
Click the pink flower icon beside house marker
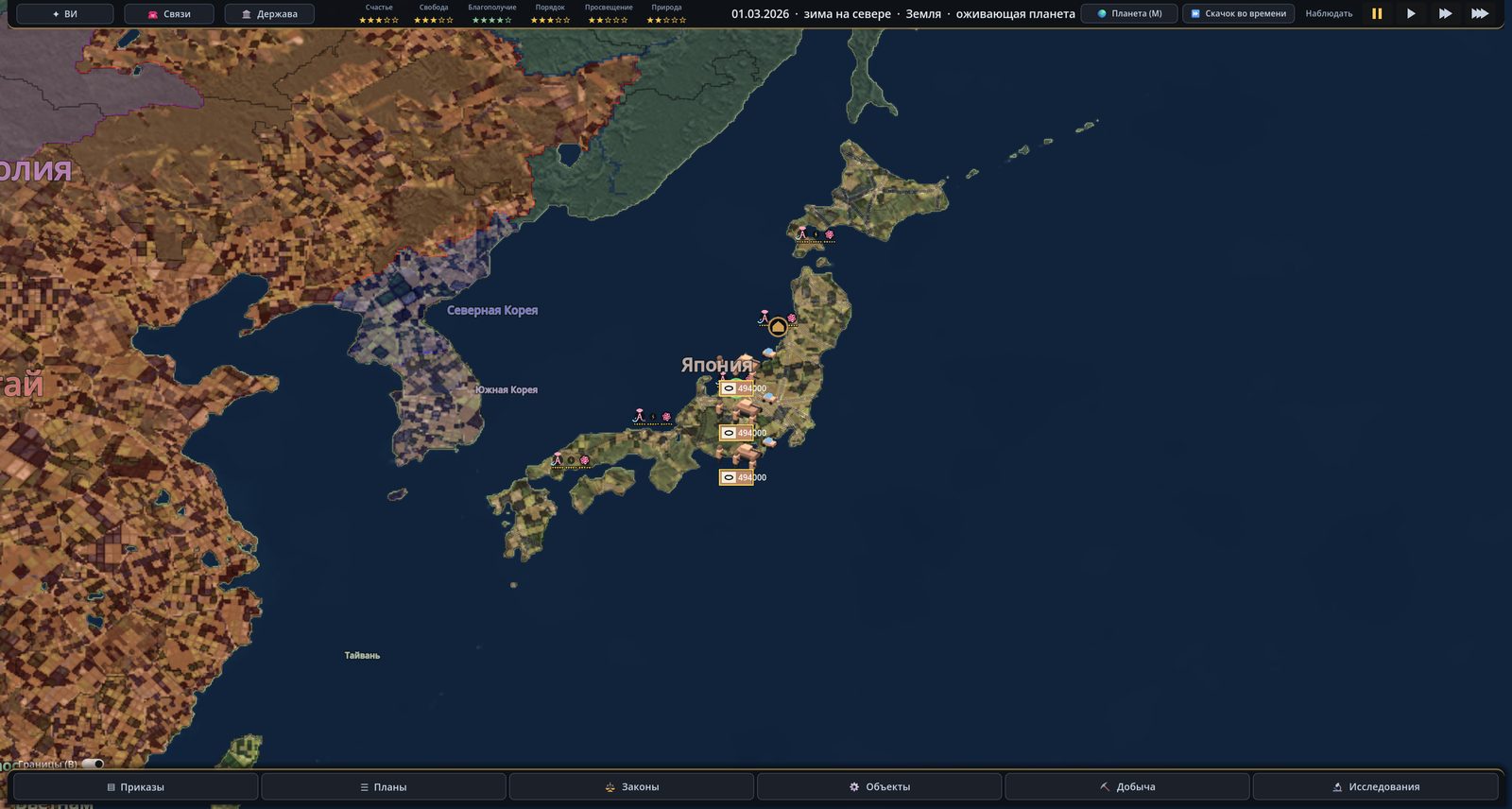[792, 318]
